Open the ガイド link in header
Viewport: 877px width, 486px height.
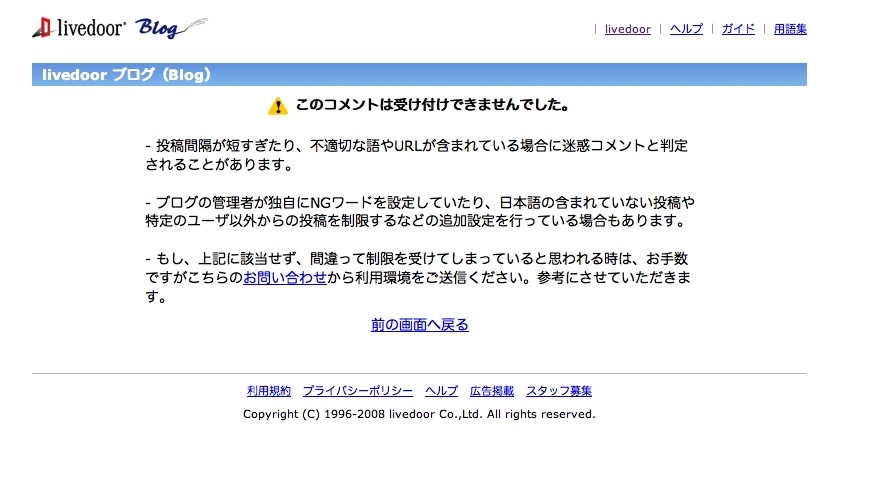738,29
